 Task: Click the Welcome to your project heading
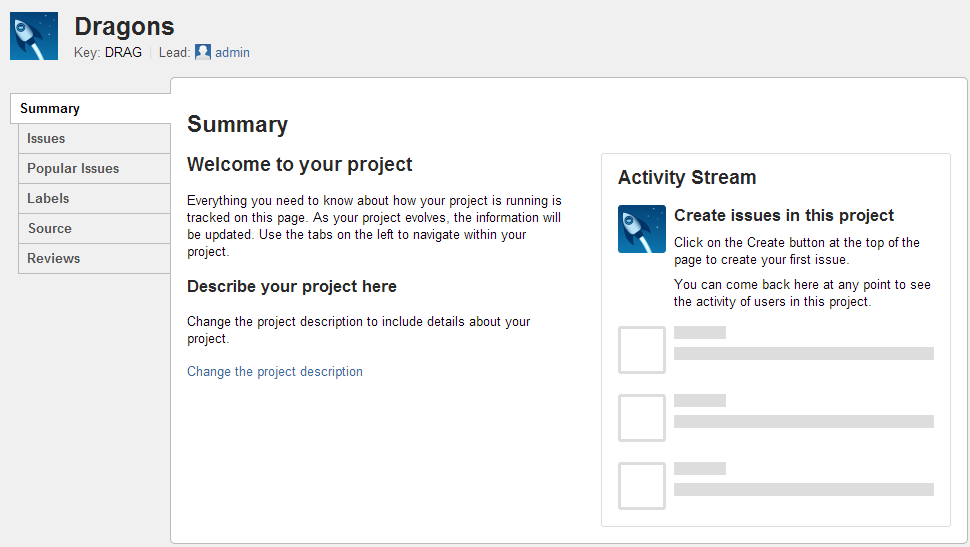(299, 165)
